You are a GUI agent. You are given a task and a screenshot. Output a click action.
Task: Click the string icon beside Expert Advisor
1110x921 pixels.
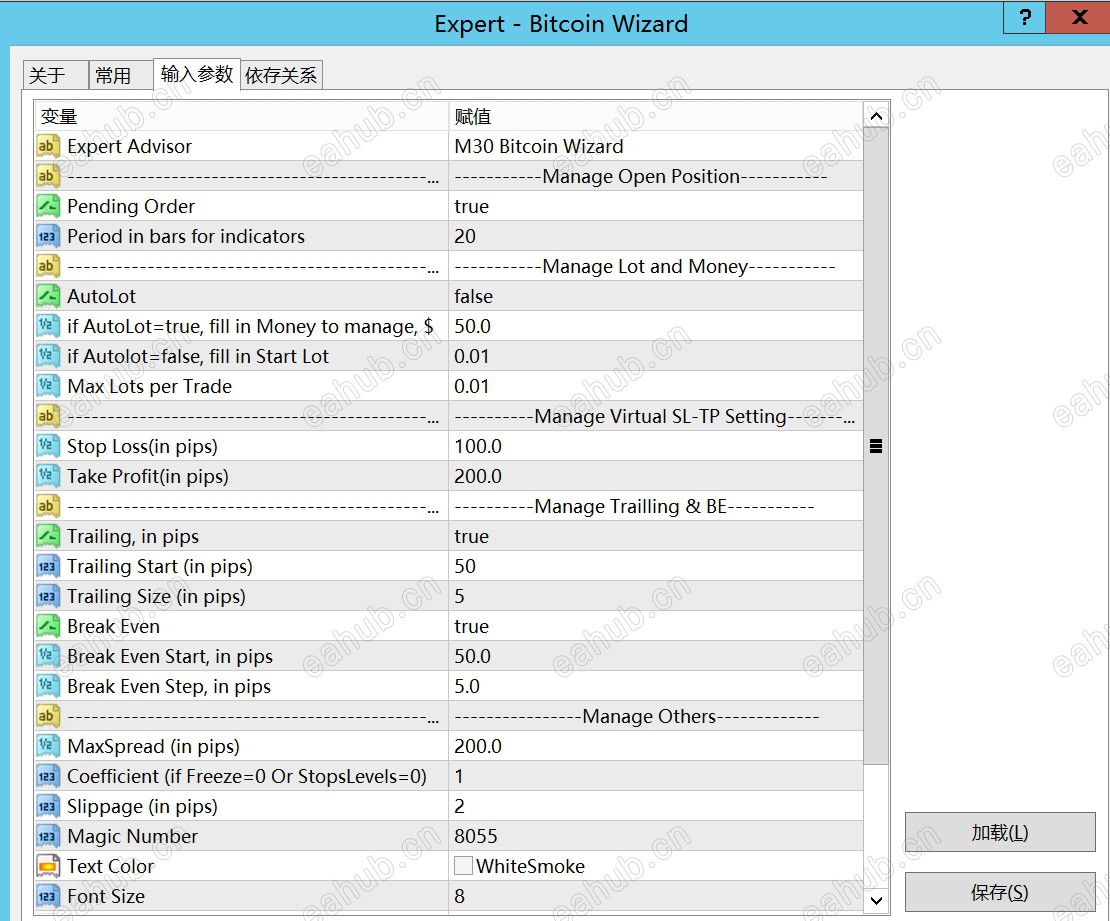pyautogui.click(x=47, y=146)
